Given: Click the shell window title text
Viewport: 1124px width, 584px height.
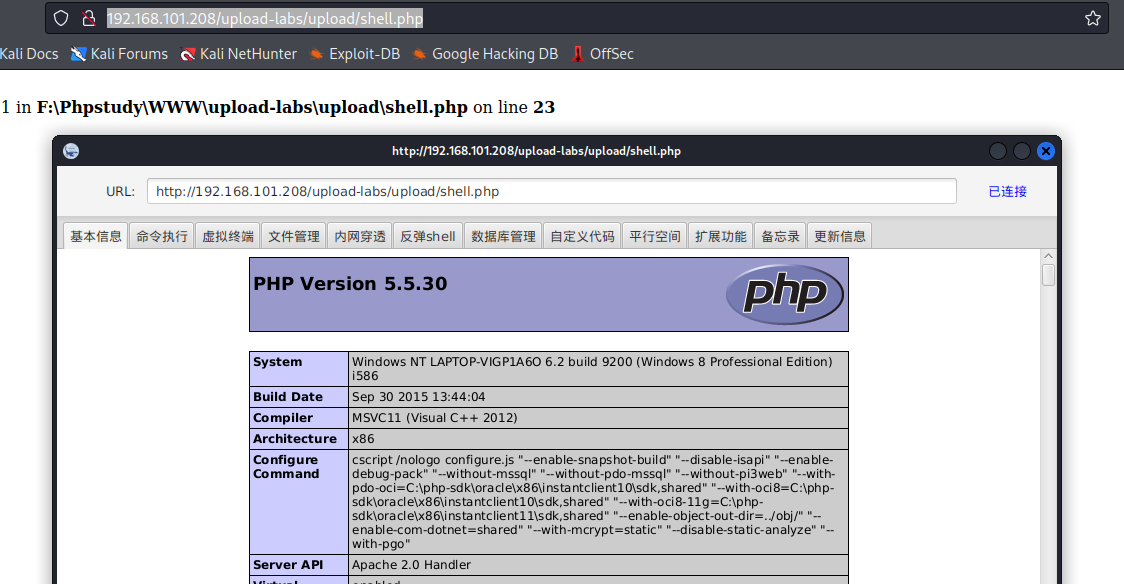Looking at the screenshot, I should pyautogui.click(x=536, y=150).
